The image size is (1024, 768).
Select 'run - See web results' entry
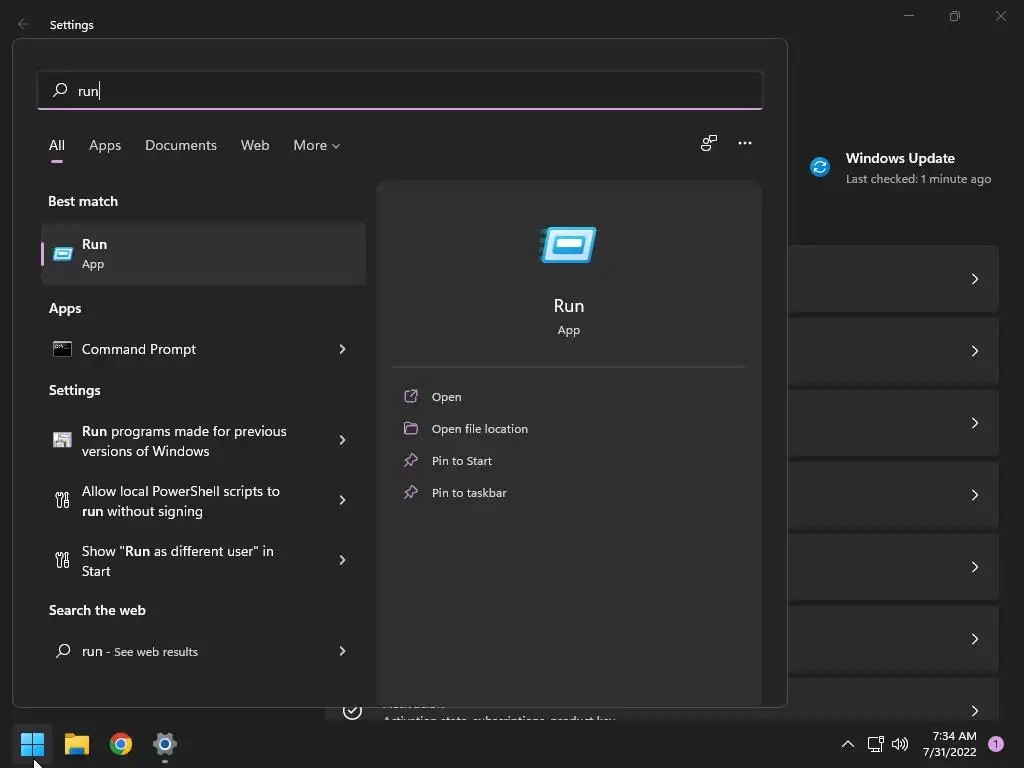[x=203, y=651]
